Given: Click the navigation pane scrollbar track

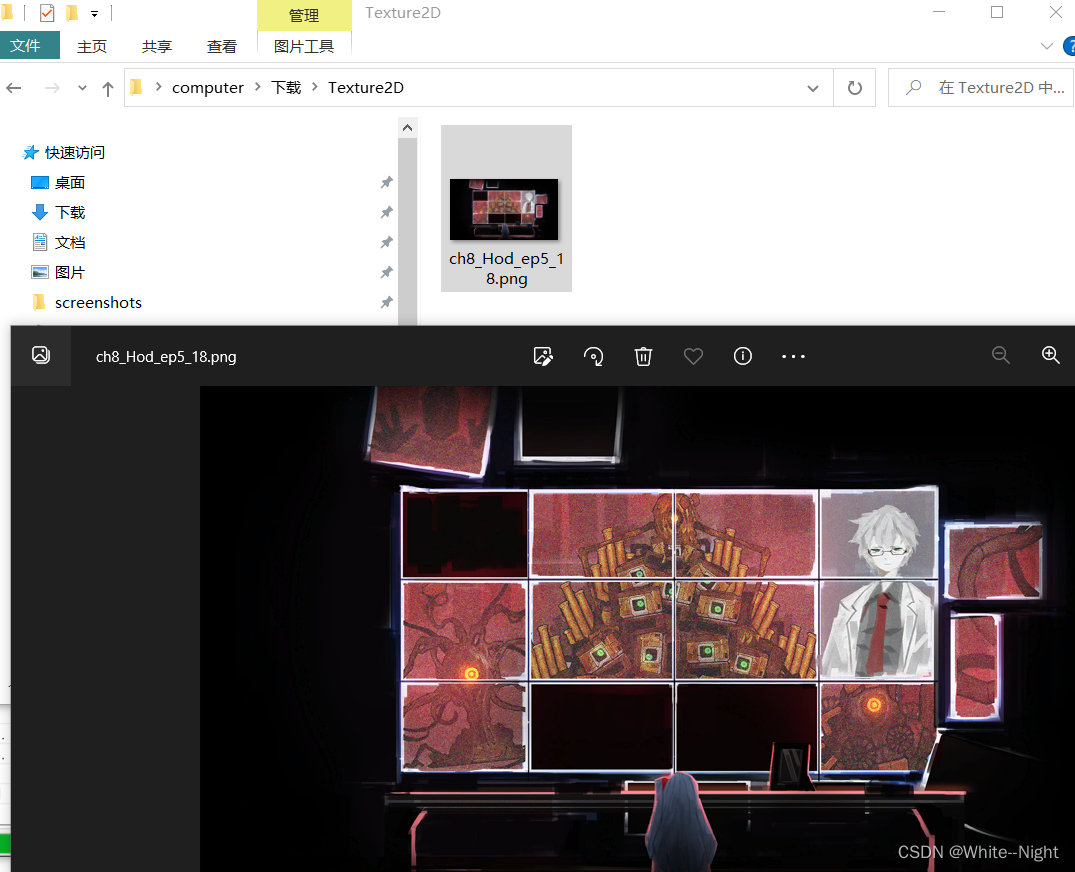Looking at the screenshot, I should [x=407, y=233].
